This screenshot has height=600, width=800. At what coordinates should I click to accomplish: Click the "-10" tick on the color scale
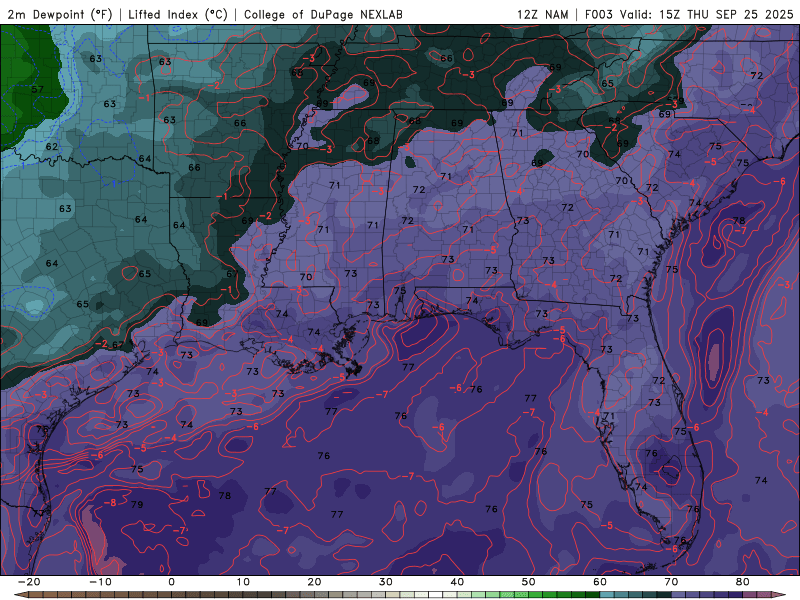coord(100,582)
